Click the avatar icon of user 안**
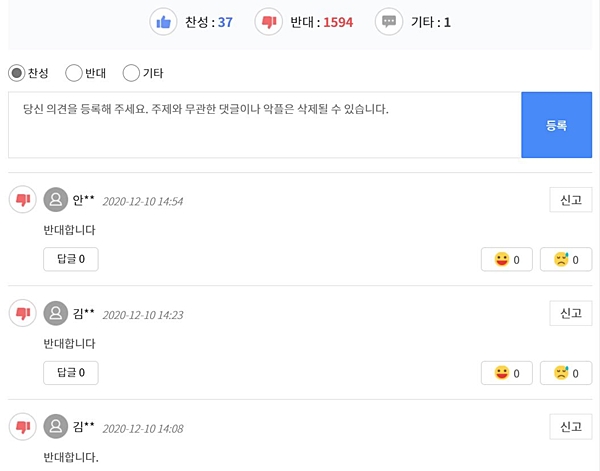The image size is (600, 471). coord(56,200)
